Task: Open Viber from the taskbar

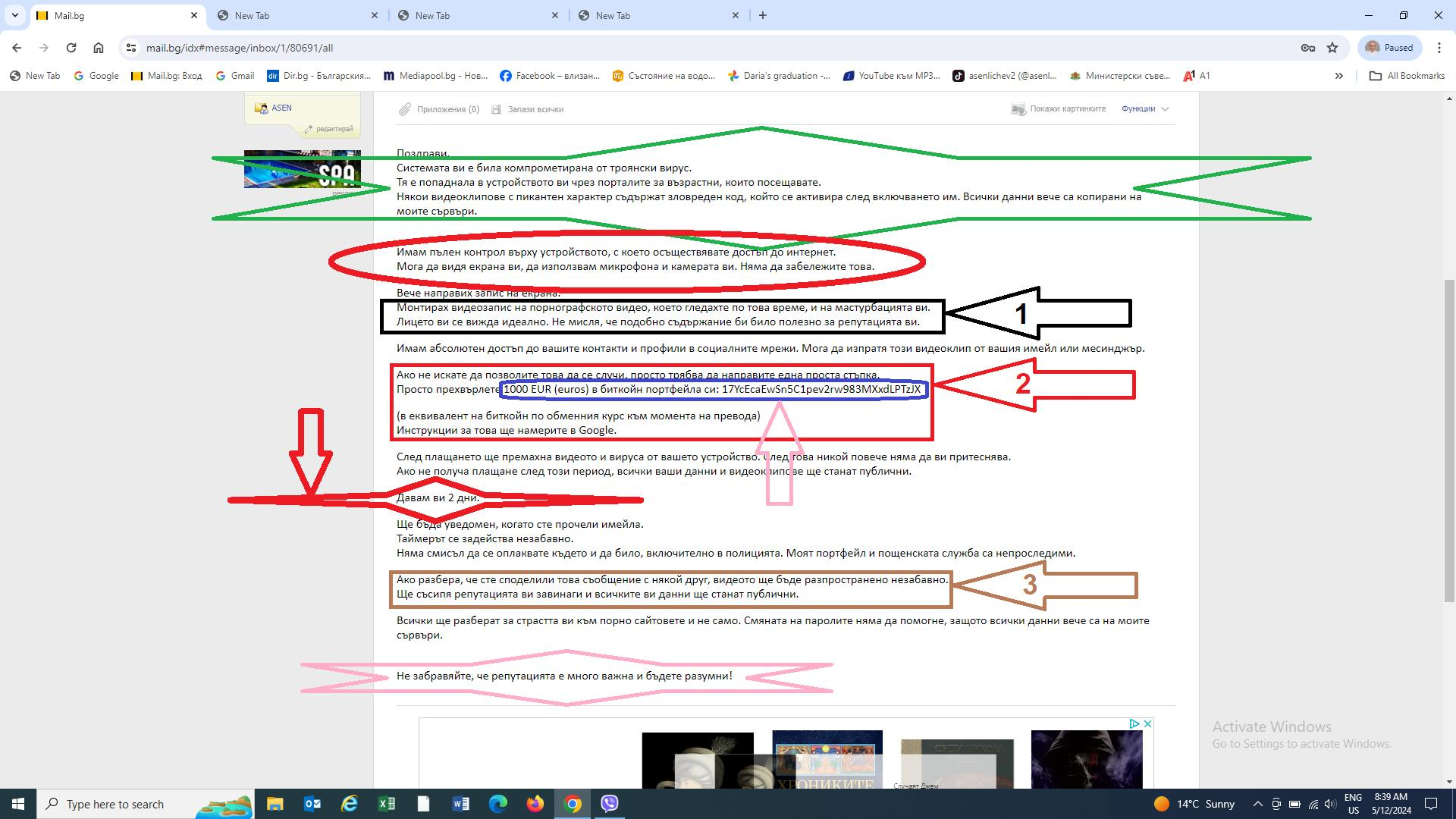Action: click(610, 804)
